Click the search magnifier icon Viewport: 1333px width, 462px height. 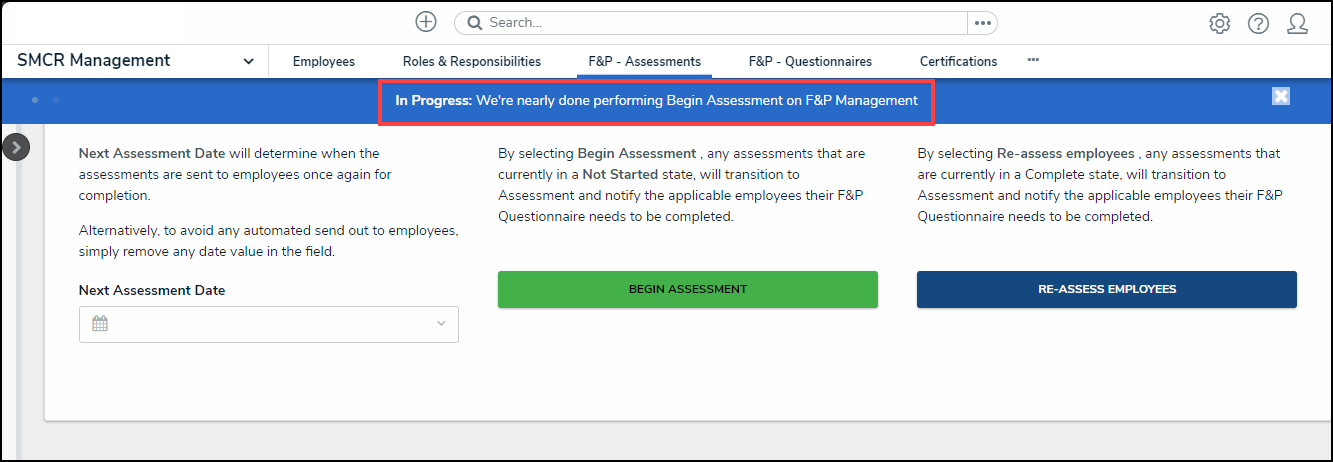[474, 22]
